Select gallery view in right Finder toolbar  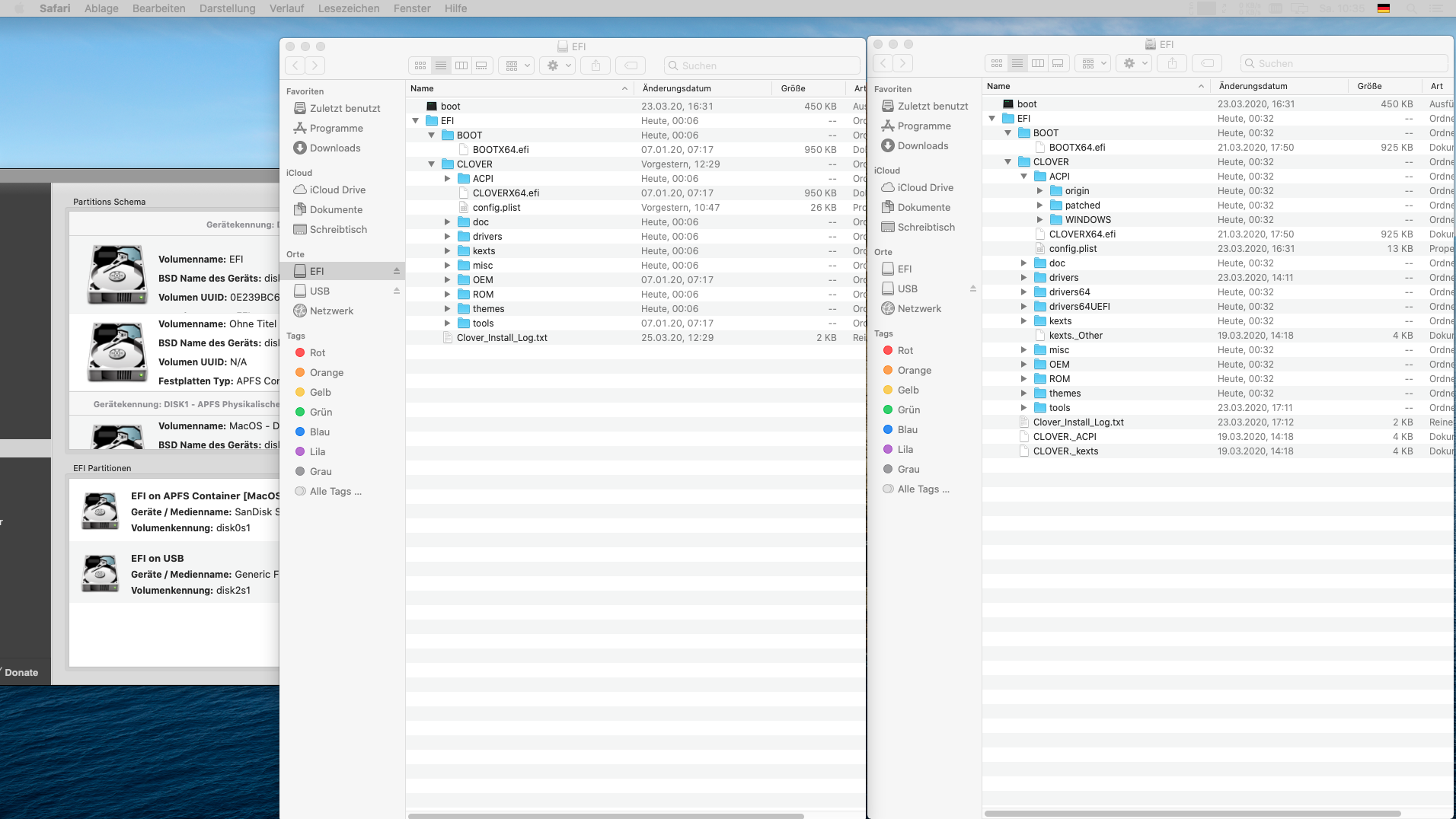(1058, 63)
